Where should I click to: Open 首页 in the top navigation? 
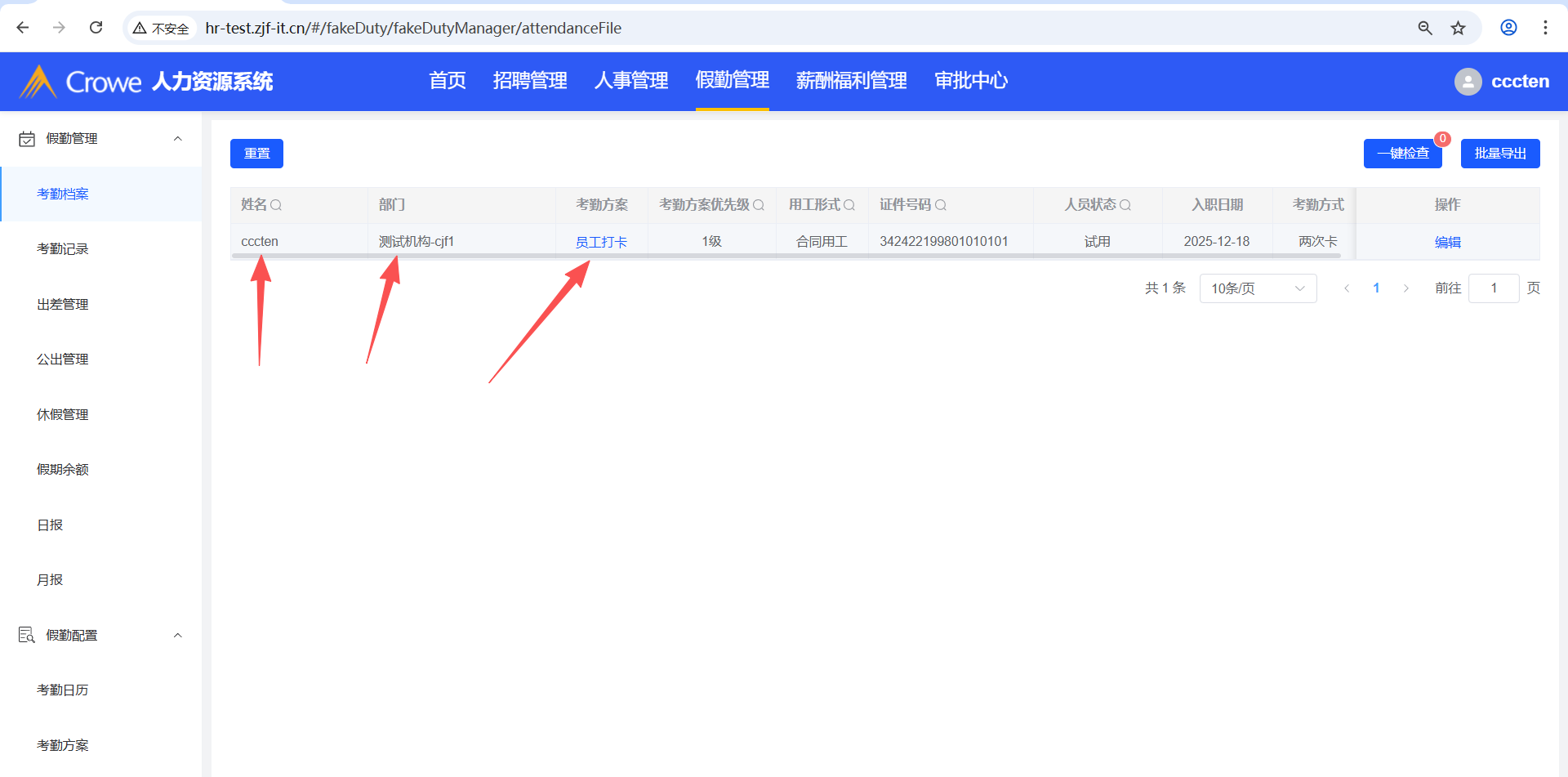click(x=448, y=81)
